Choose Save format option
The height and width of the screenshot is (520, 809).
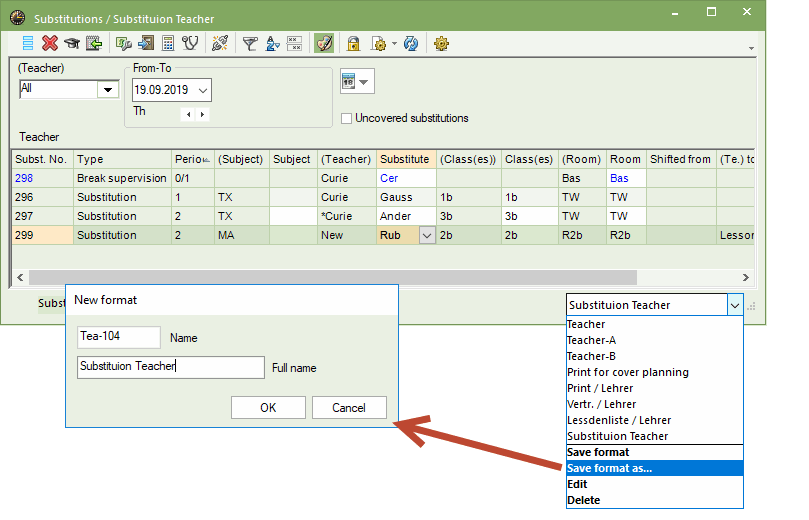tap(654, 452)
